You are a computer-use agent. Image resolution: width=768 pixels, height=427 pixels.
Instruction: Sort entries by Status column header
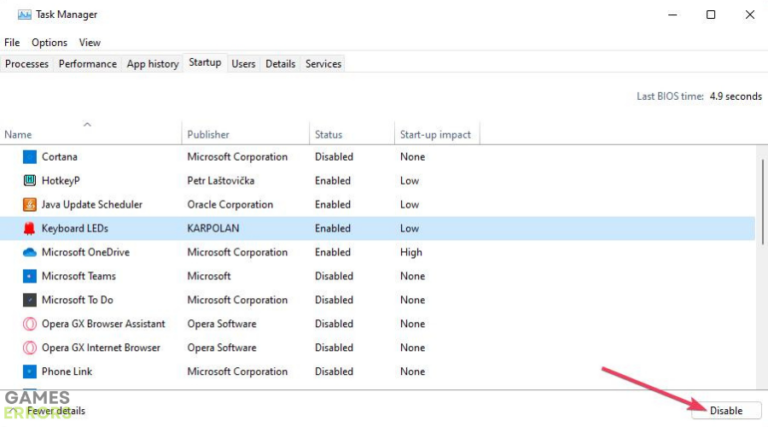pos(328,134)
